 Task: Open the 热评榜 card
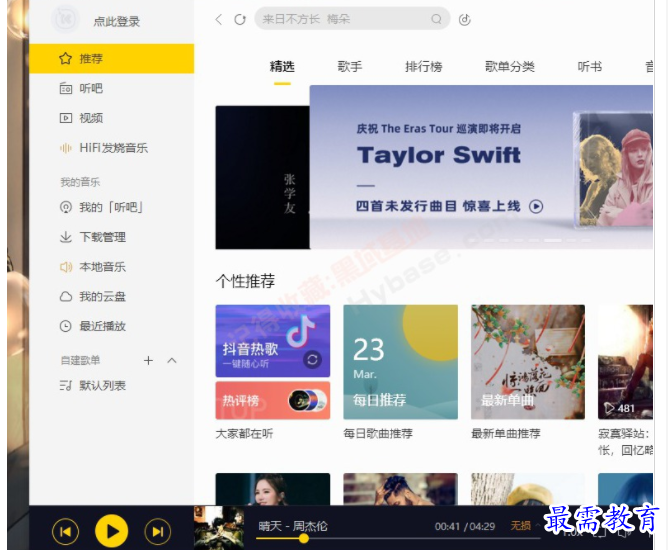273,400
